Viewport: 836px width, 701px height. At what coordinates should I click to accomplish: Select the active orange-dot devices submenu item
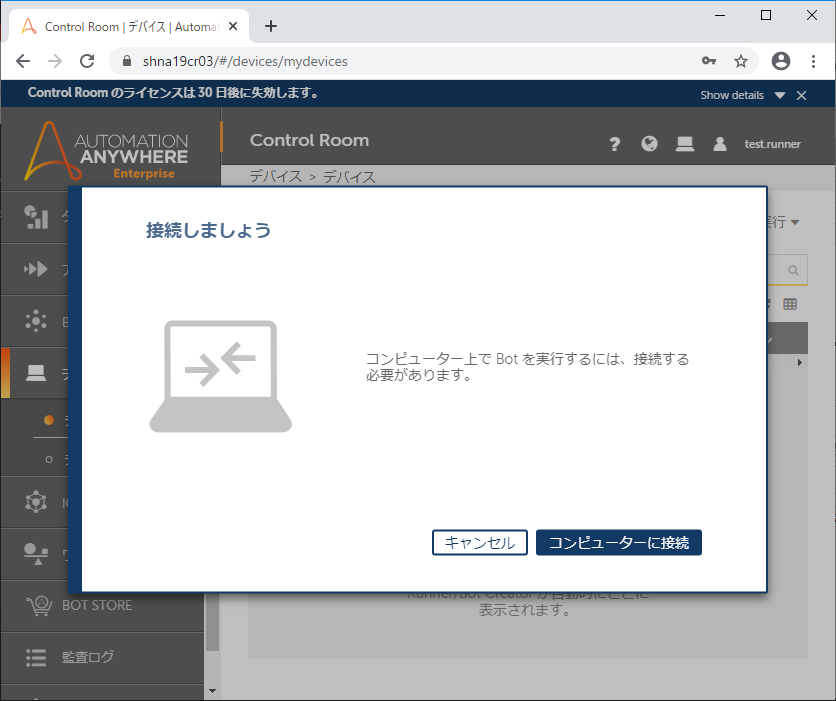pos(49,420)
